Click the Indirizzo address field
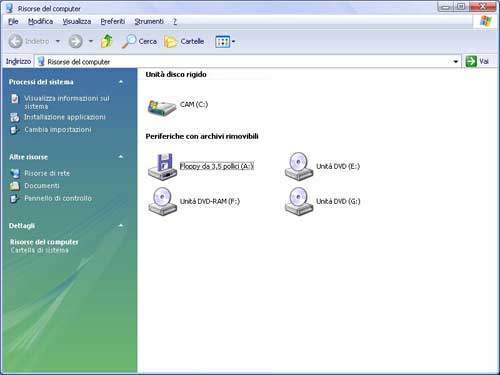 [247, 62]
